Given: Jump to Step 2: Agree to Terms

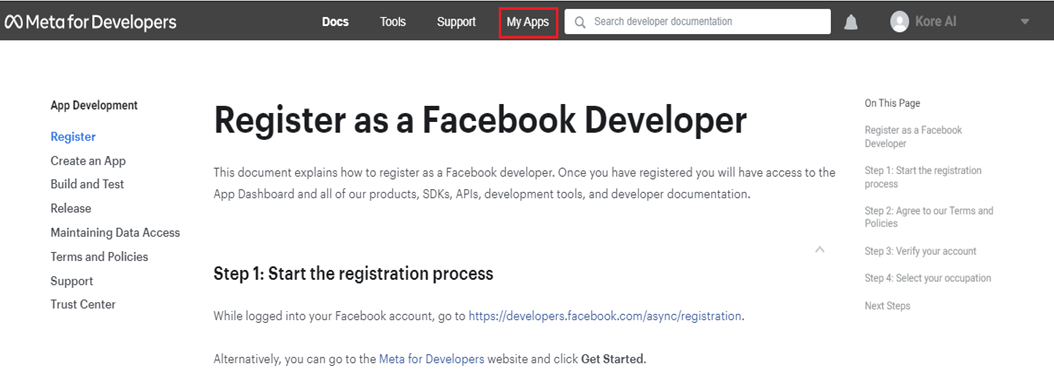Looking at the screenshot, I should tap(928, 217).
